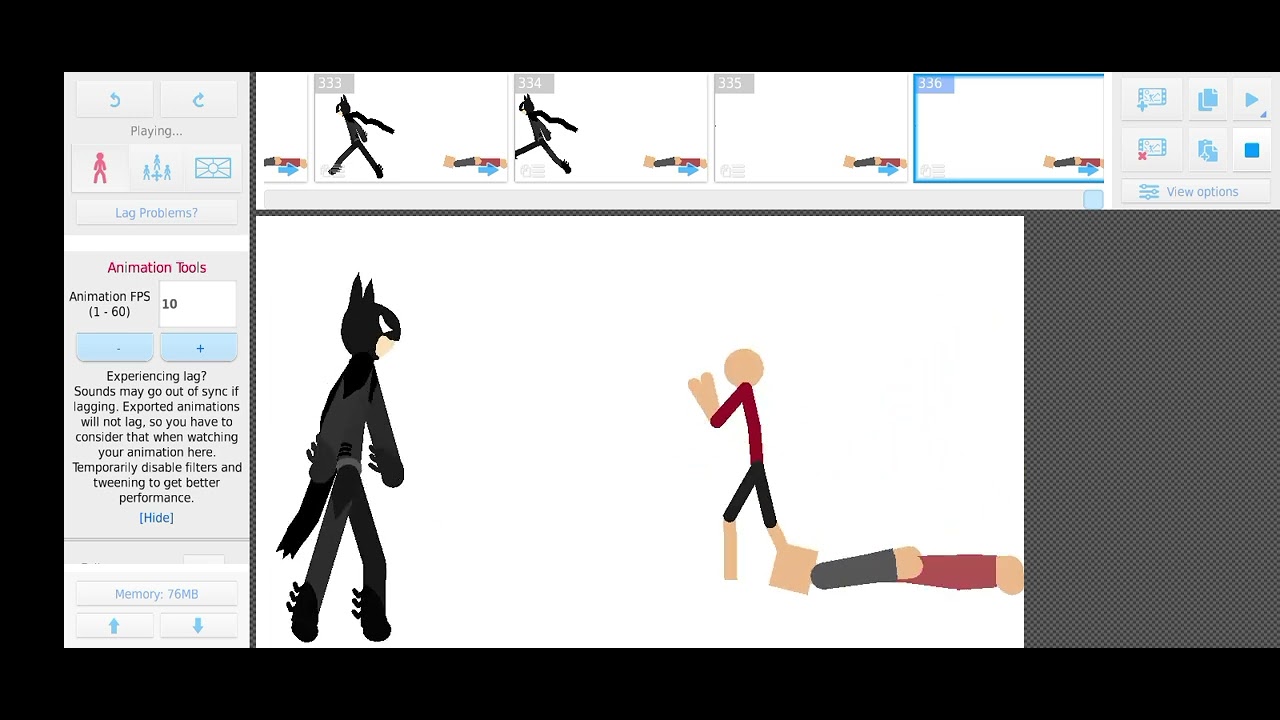The width and height of the screenshot is (1280, 720).
Task: Toggle the tween arrow on frame 335
Action: coord(889,170)
